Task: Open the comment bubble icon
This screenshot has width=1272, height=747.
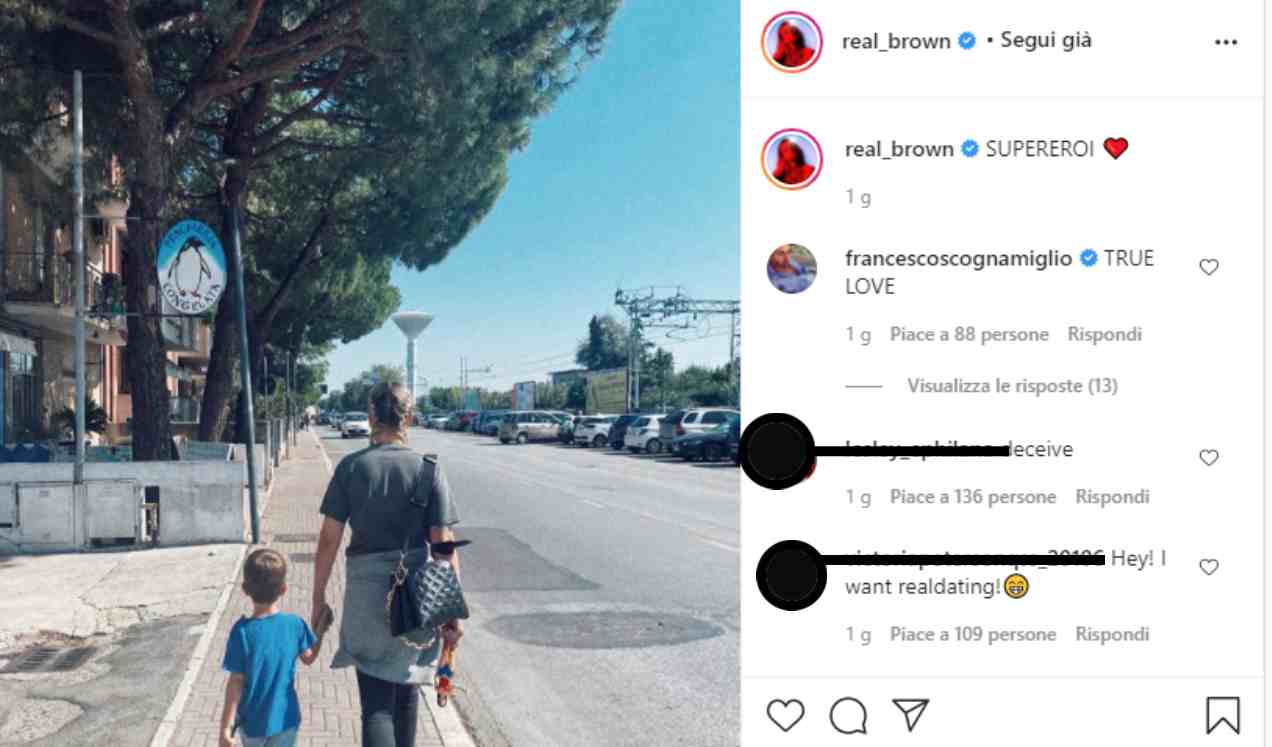Action: point(848,715)
